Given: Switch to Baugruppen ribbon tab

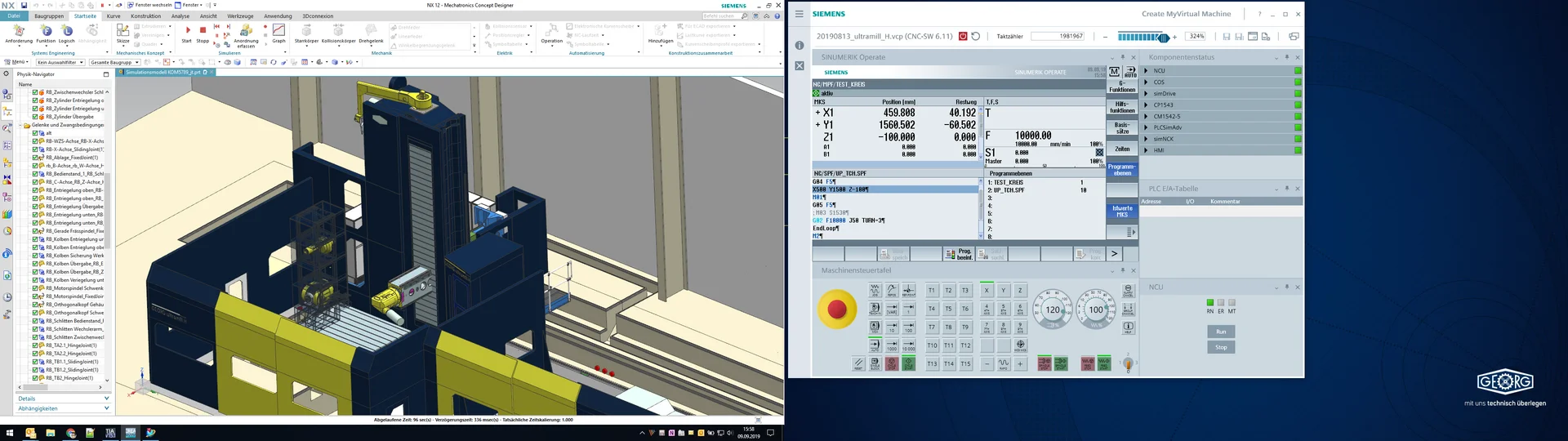Looking at the screenshot, I should (49, 16).
